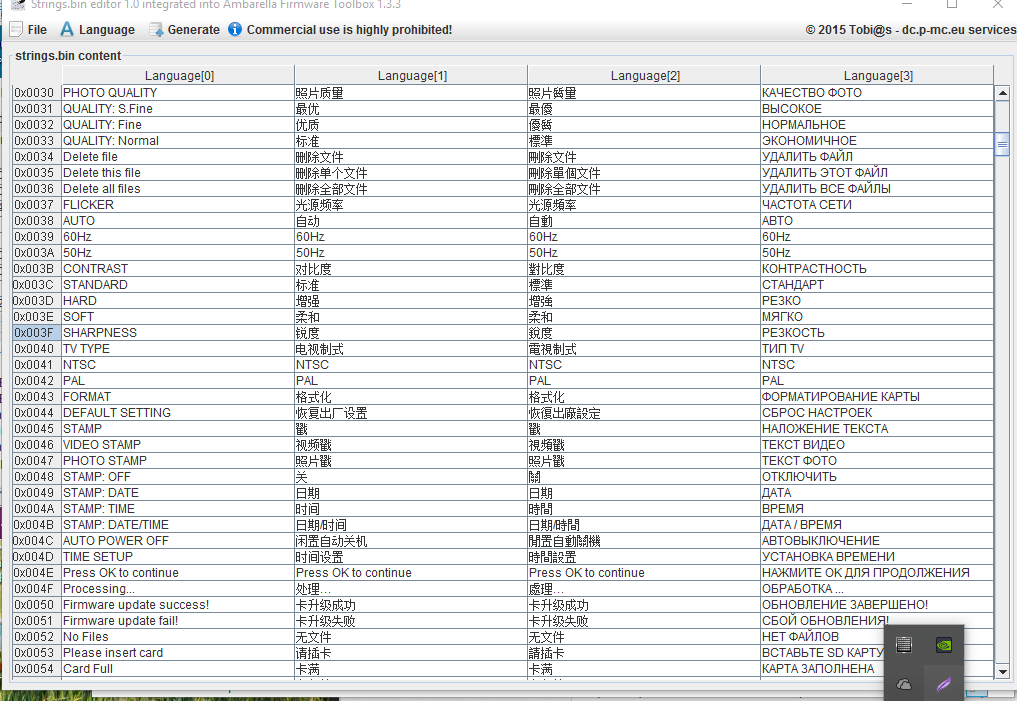Open the File menu
The image size is (1017, 701).
[28, 29]
